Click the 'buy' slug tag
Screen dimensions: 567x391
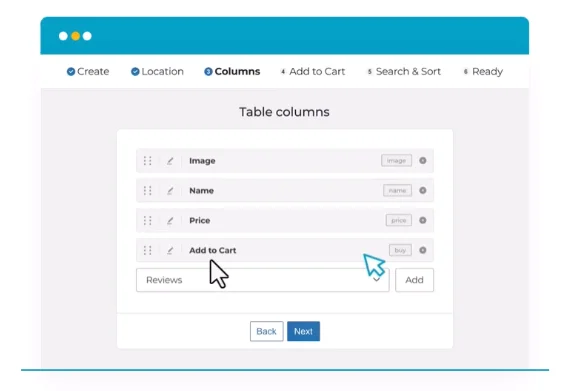click(400, 250)
